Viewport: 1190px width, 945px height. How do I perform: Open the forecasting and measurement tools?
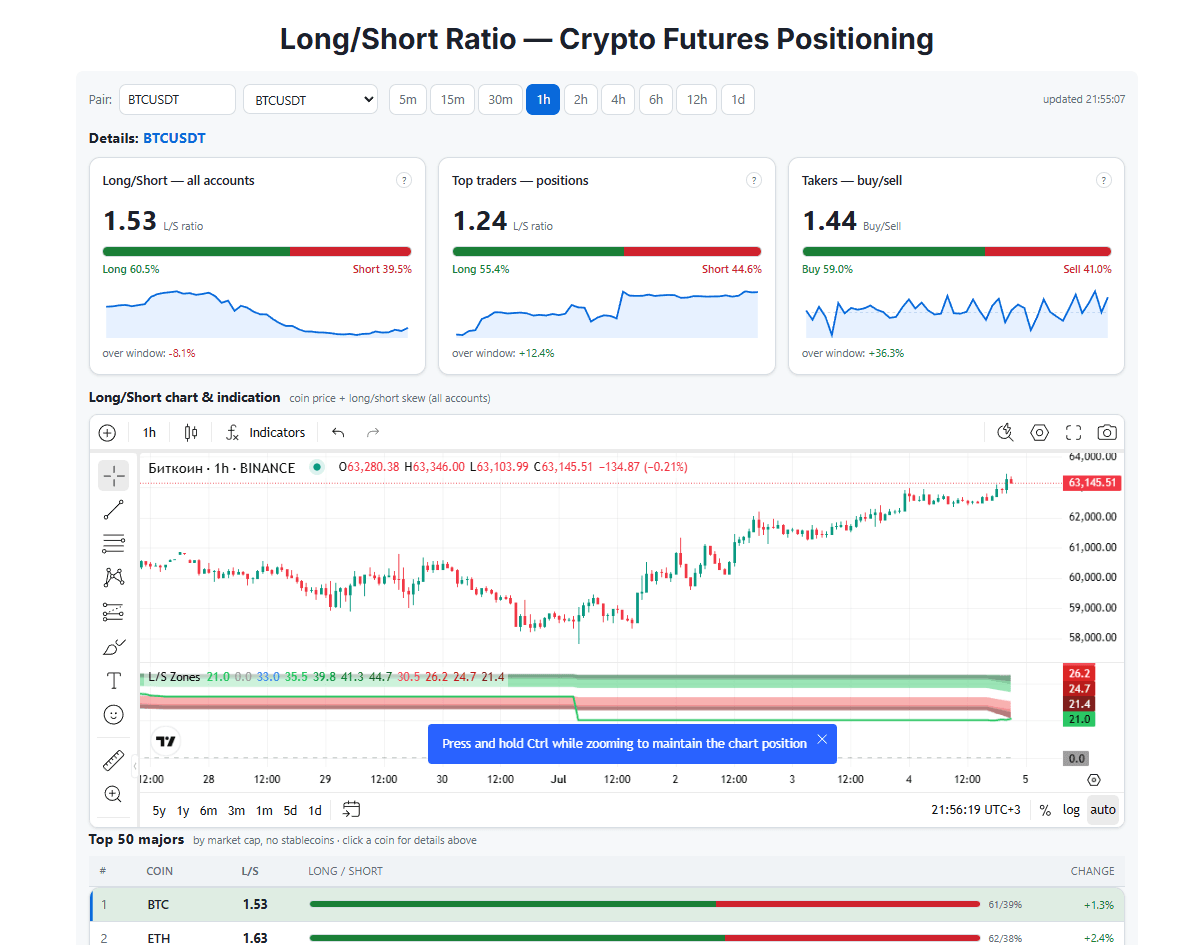[114, 612]
